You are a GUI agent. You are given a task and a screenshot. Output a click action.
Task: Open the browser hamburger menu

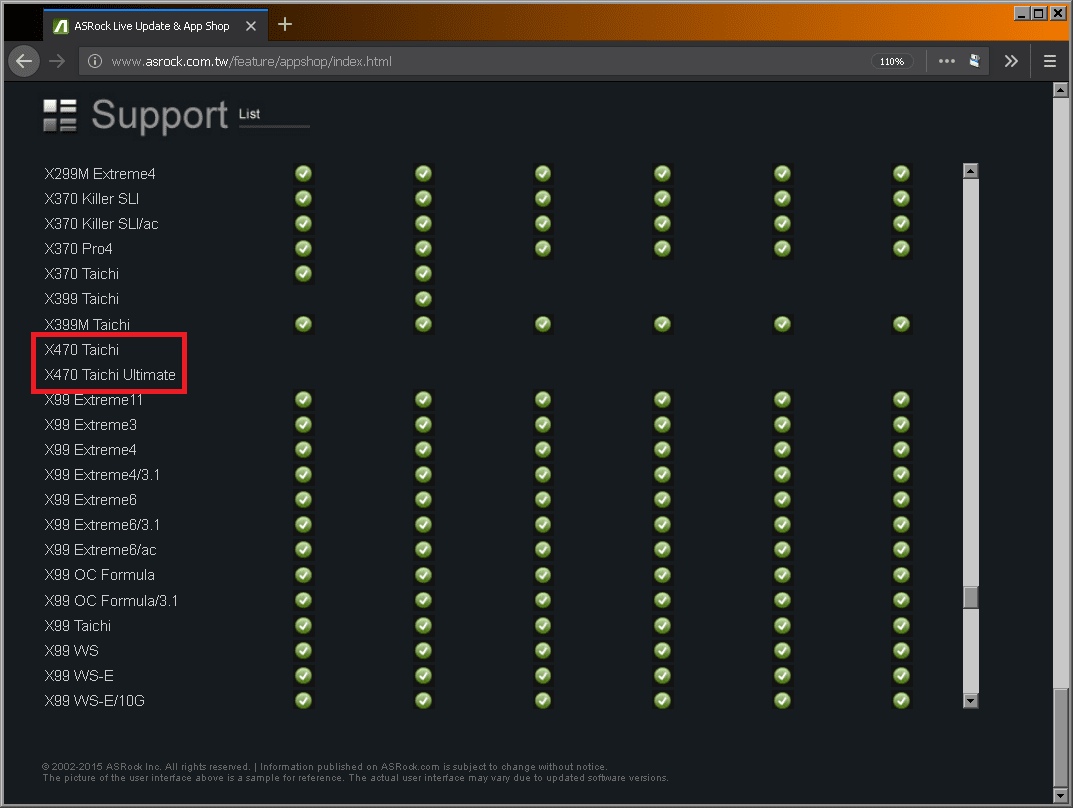[x=1049, y=62]
